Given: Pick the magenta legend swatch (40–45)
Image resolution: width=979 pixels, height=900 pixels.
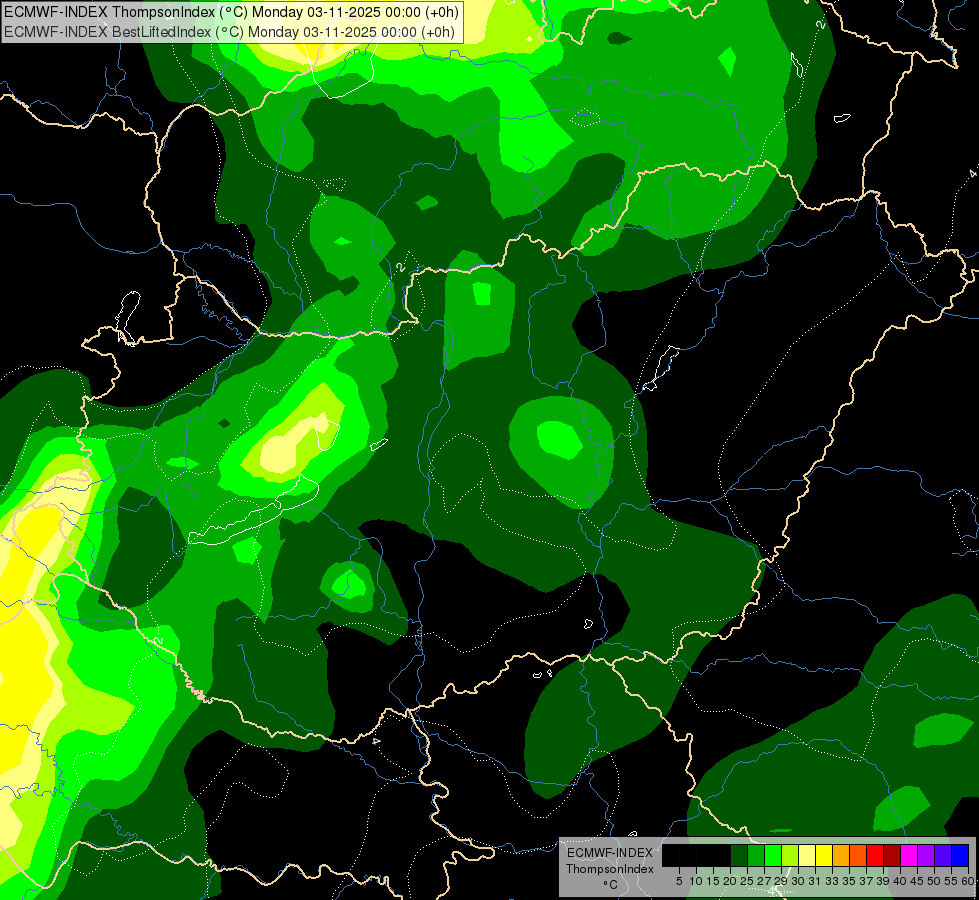Looking at the screenshot, I should pyautogui.click(x=909, y=855).
